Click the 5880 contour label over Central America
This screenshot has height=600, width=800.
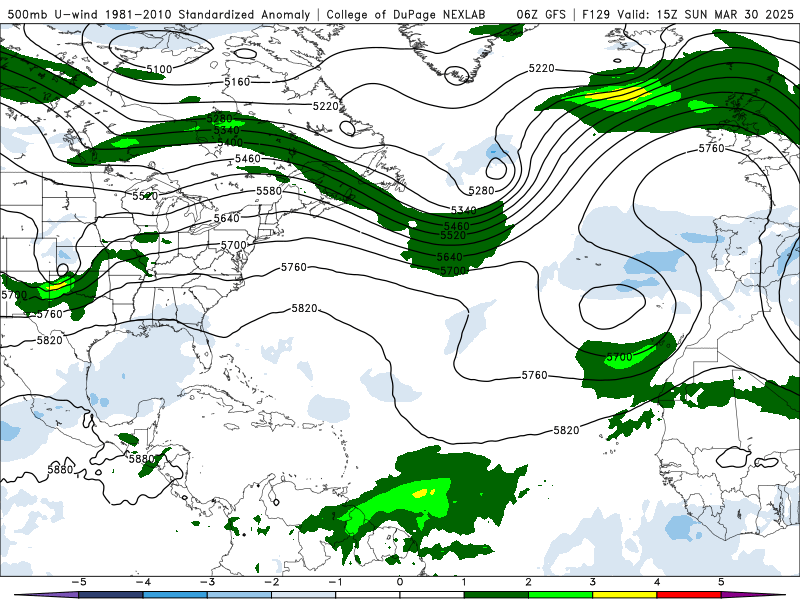(x=141, y=459)
